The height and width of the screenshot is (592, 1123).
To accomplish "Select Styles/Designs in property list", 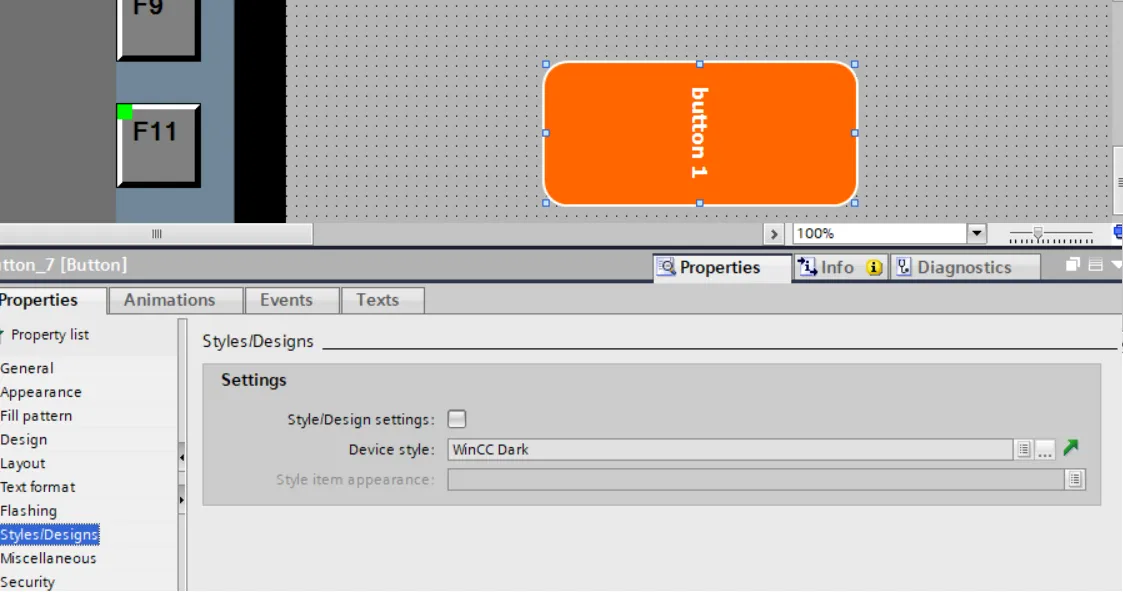I will (49, 534).
